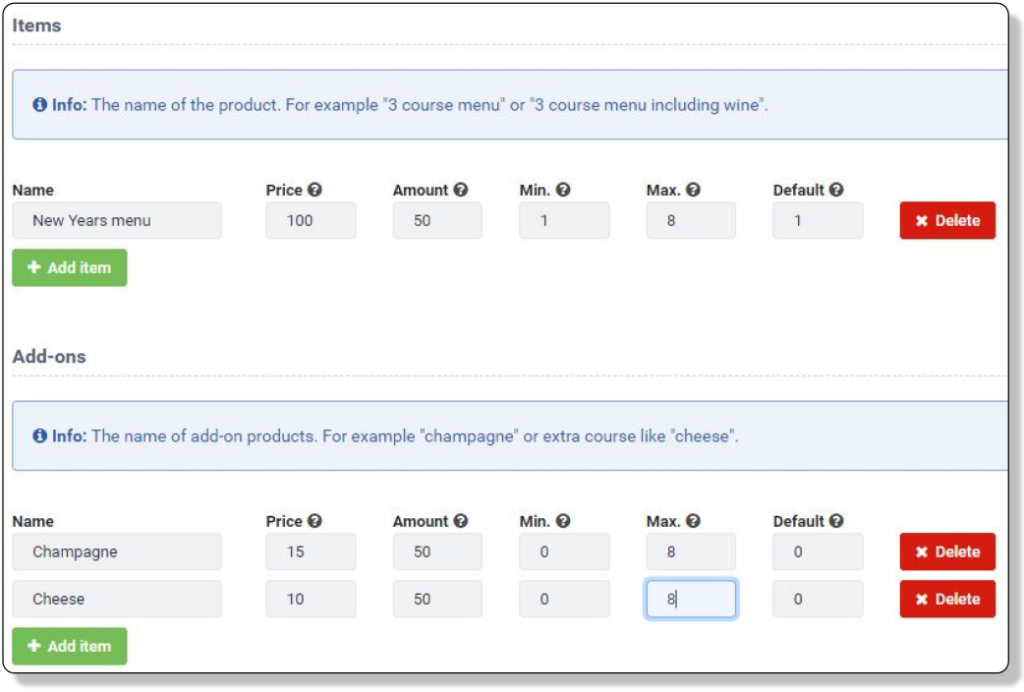
Task: Delete the Cheese add-on
Action: 948,599
